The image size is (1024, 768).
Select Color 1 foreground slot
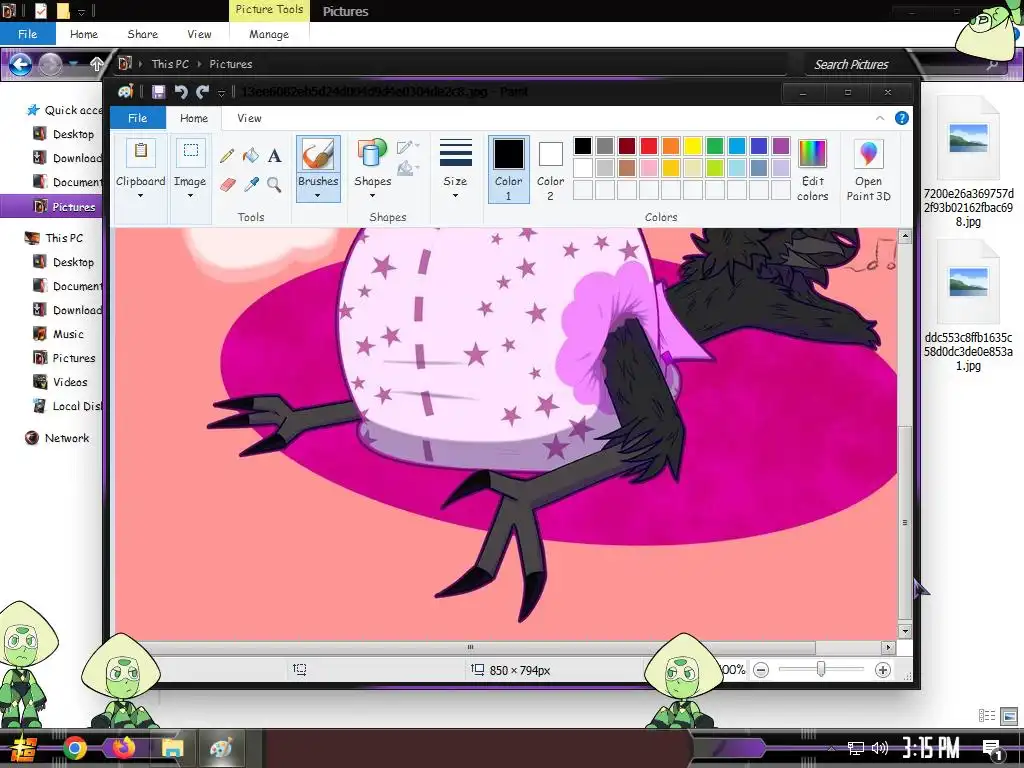point(509,169)
